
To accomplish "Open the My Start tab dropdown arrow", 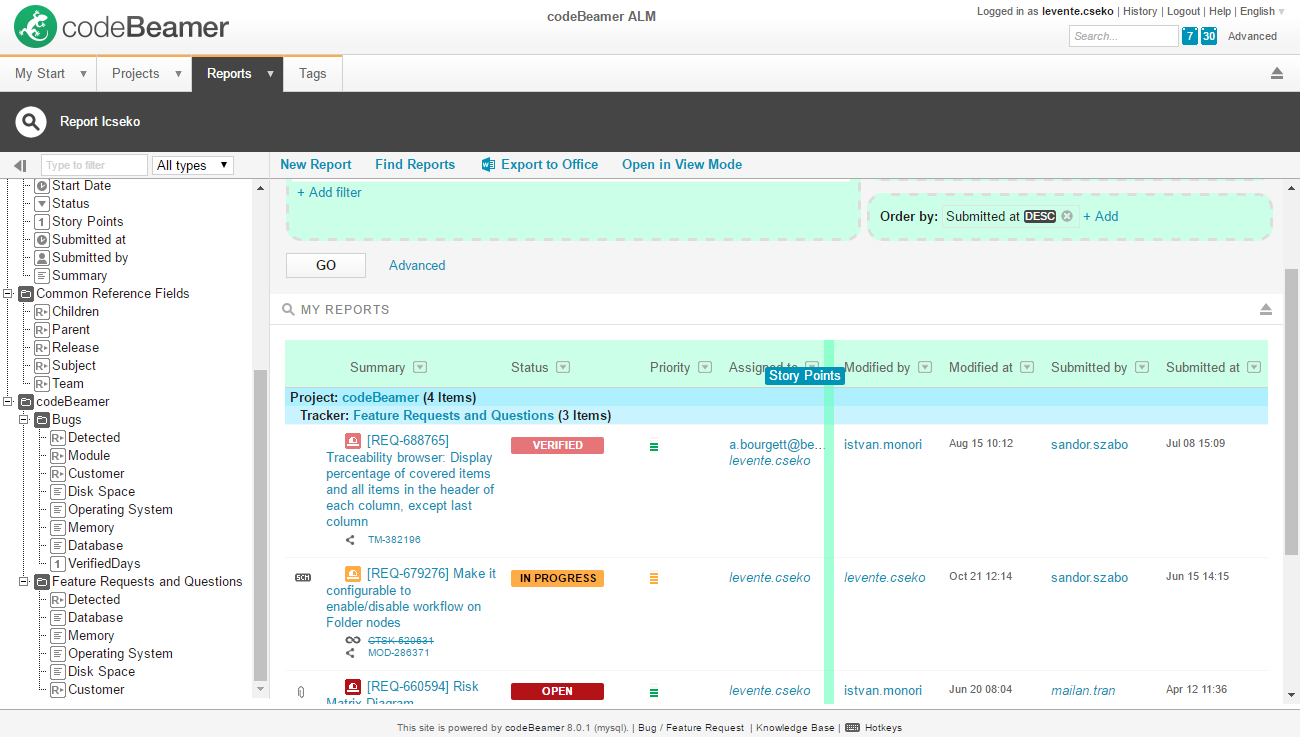I will pos(81,74).
